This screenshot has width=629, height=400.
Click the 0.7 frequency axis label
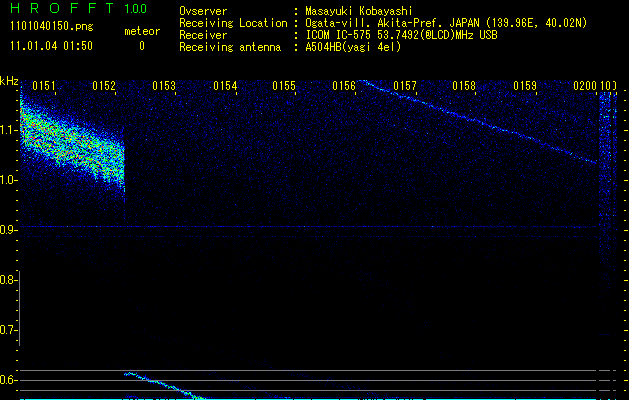click(8, 330)
